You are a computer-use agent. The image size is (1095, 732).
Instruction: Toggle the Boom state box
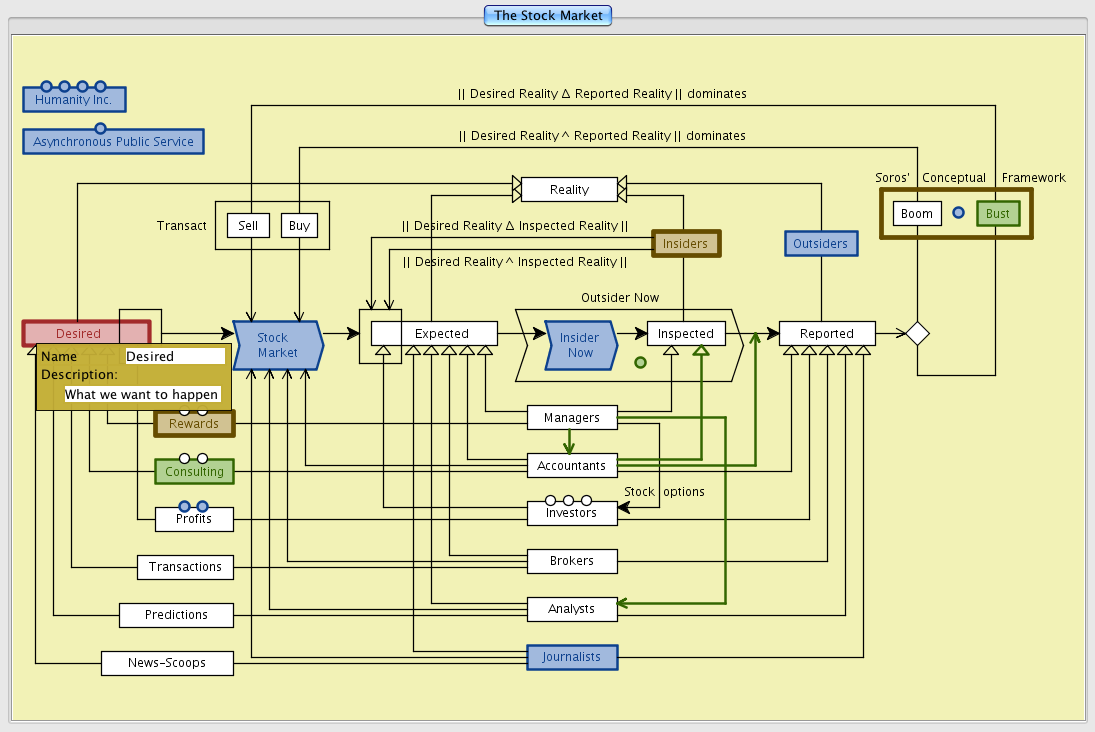916,214
